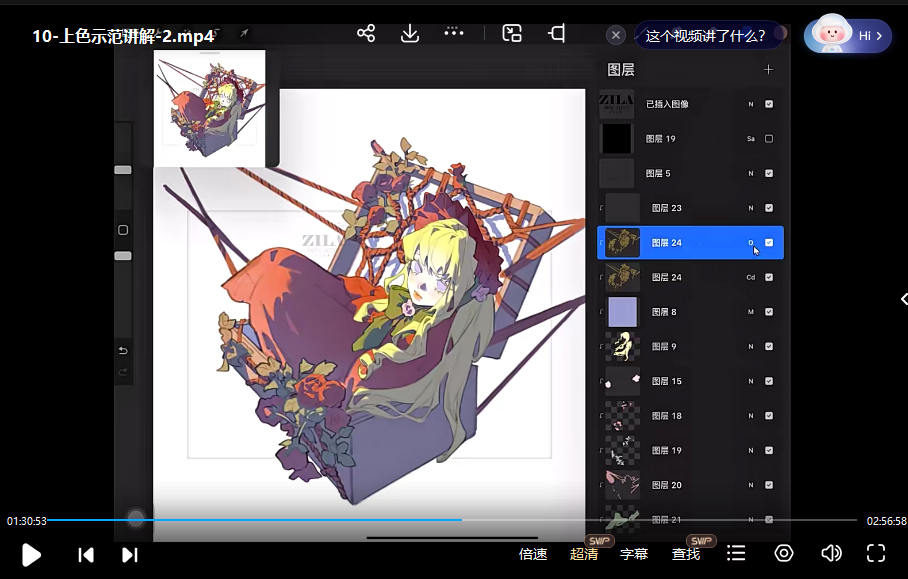Click the picture-in-picture icon
Image resolution: width=908 pixels, height=579 pixels.
(x=512, y=33)
